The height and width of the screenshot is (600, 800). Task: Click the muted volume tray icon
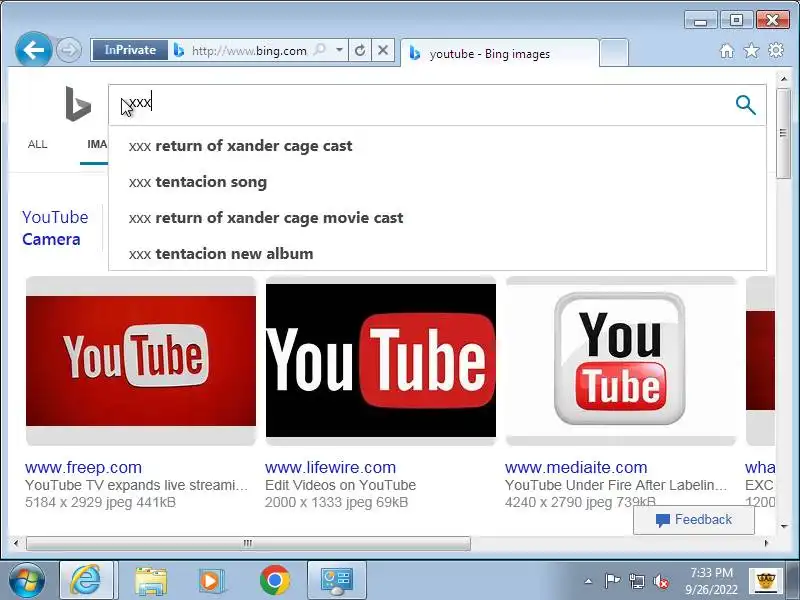pyautogui.click(x=661, y=581)
